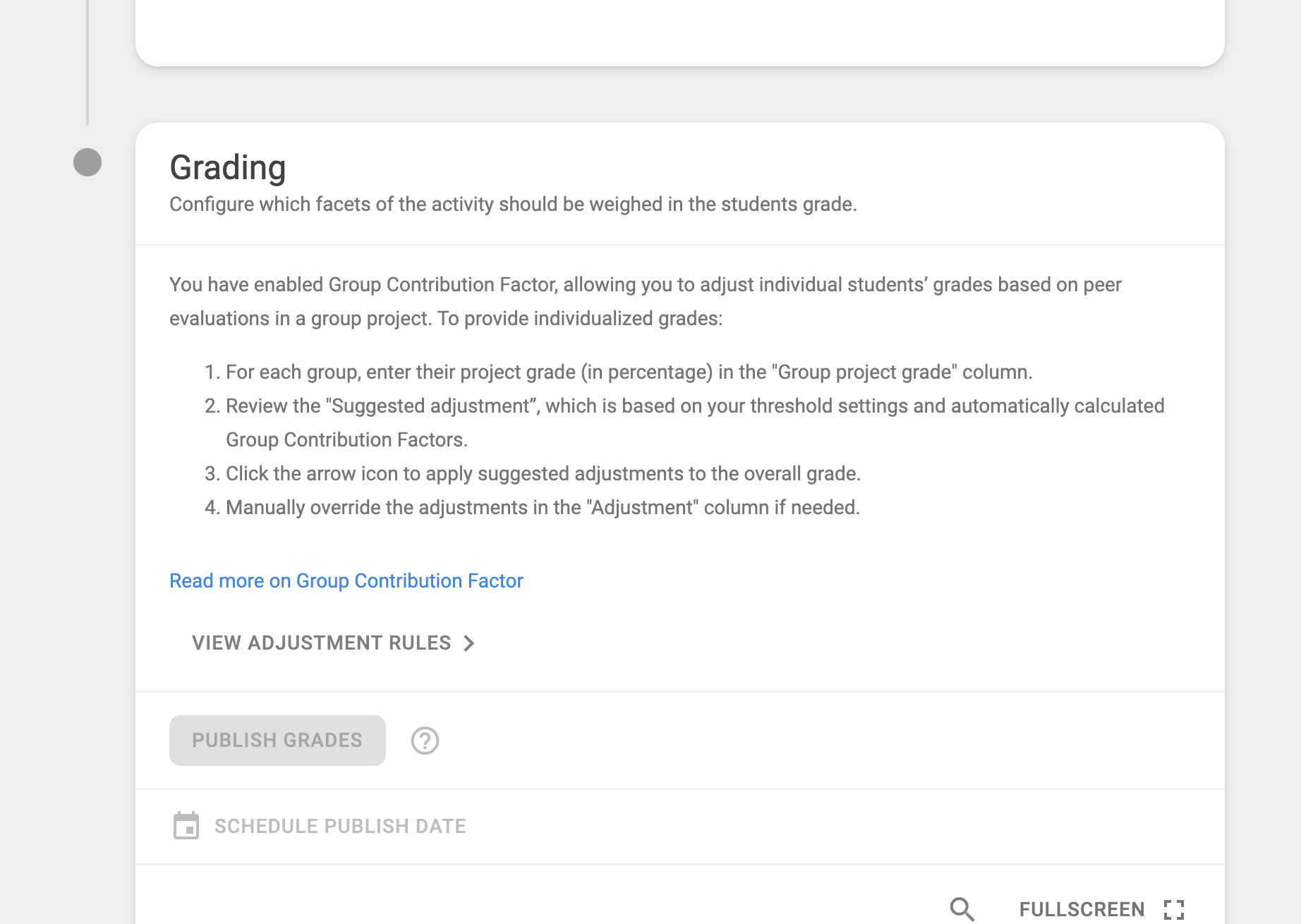Image resolution: width=1301 pixels, height=924 pixels.
Task: Click the PUBLISH GRADES button
Action: (x=277, y=741)
